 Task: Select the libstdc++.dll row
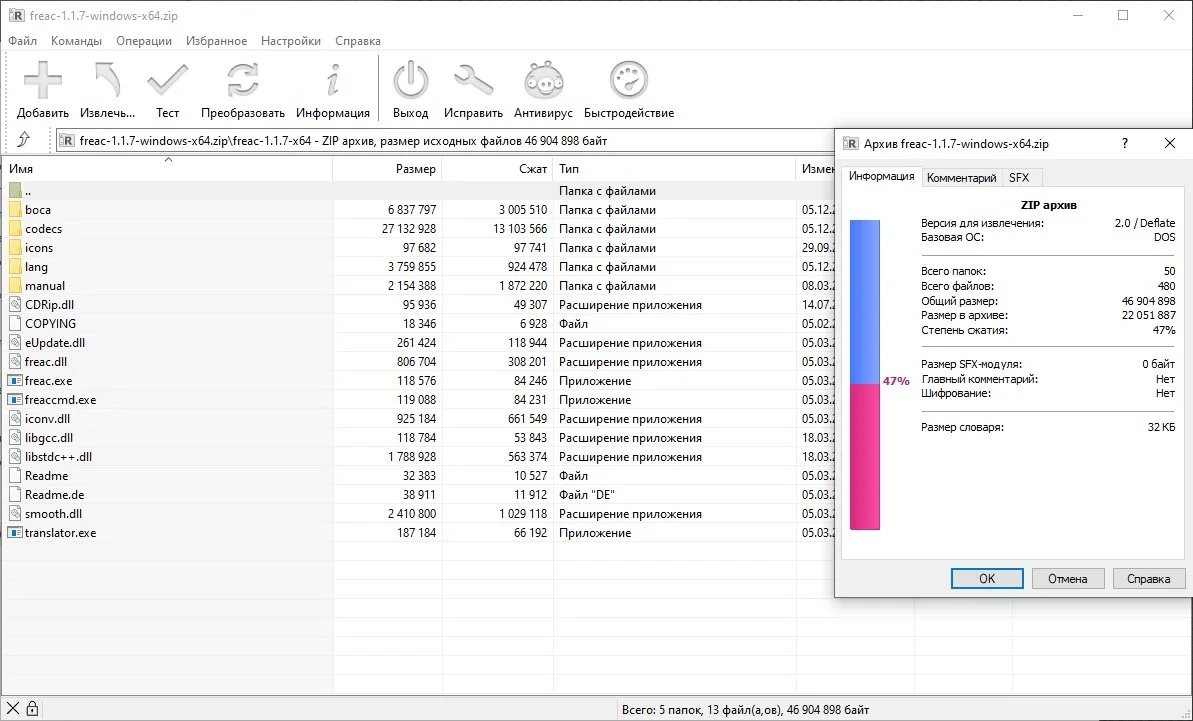(420, 457)
